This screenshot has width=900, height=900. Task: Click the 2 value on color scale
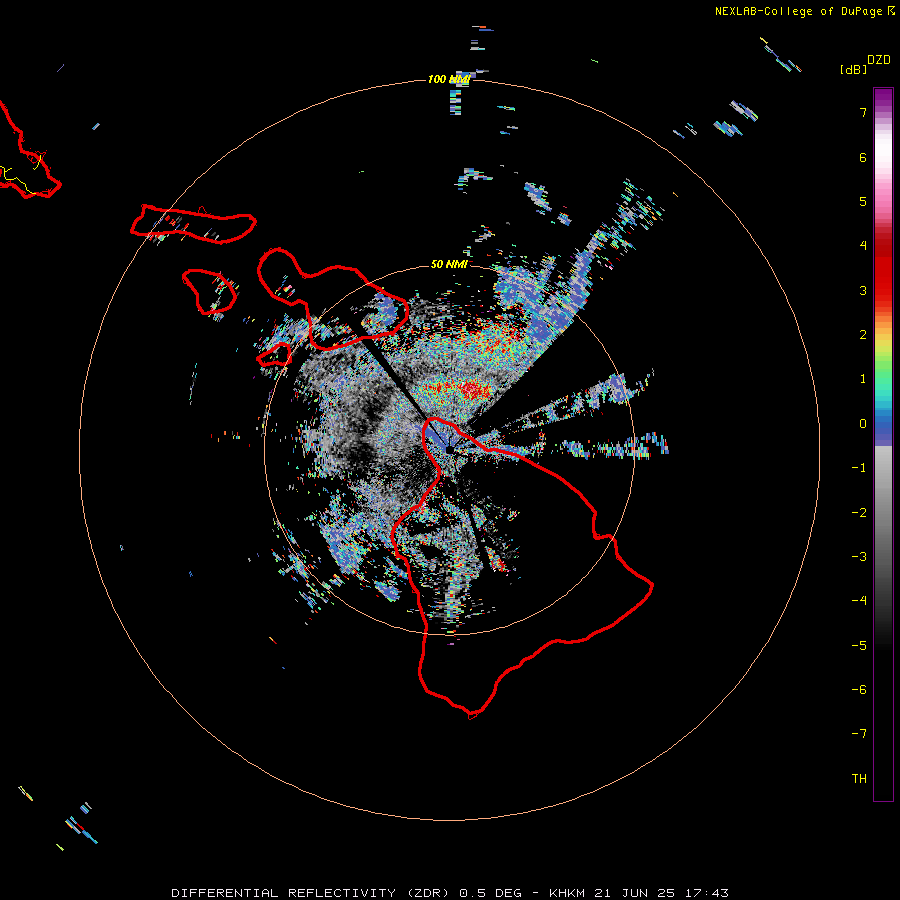click(x=863, y=335)
